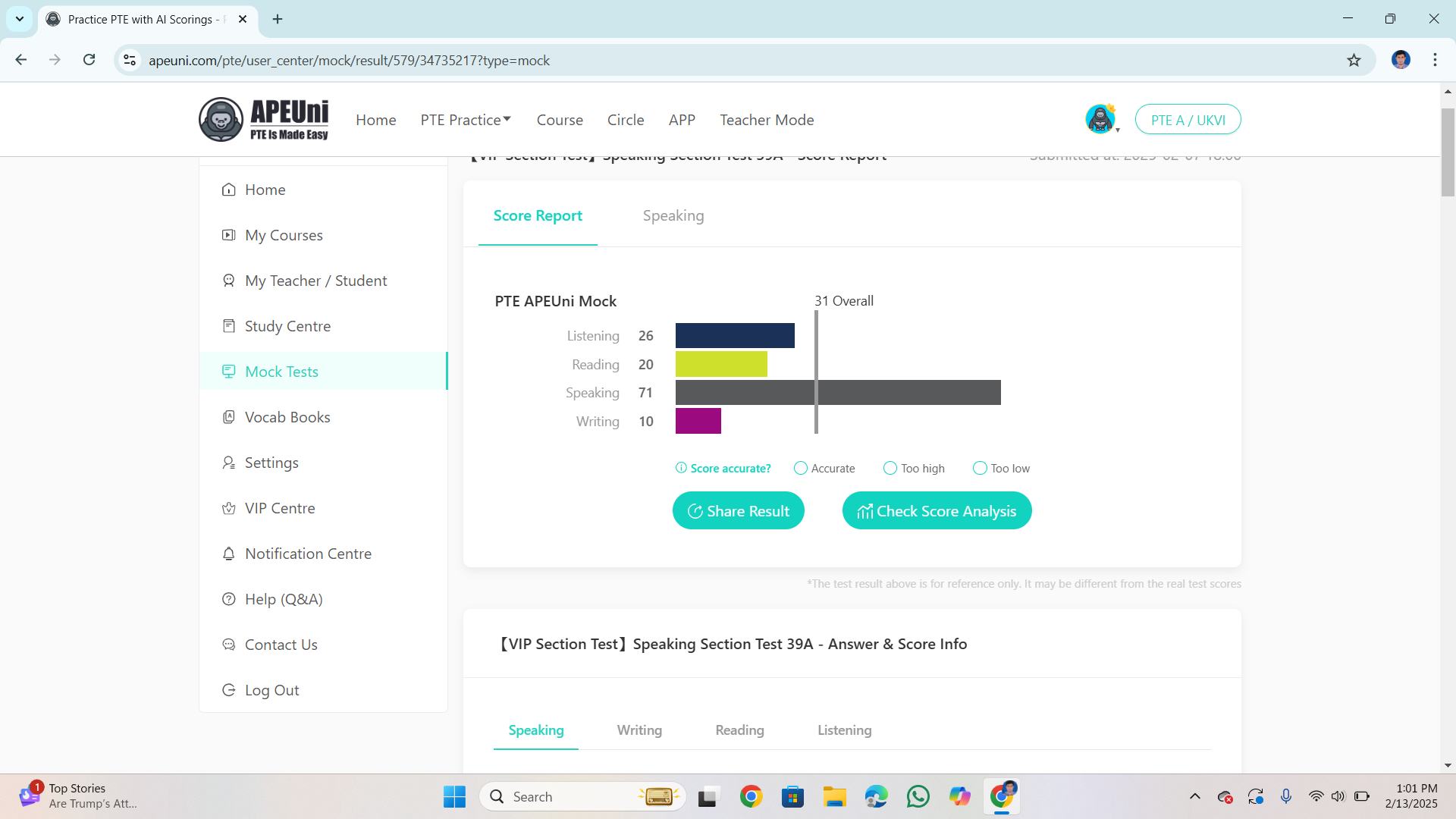The width and height of the screenshot is (1456, 819).
Task: Click the Notification Centre bell icon
Action: [228, 554]
